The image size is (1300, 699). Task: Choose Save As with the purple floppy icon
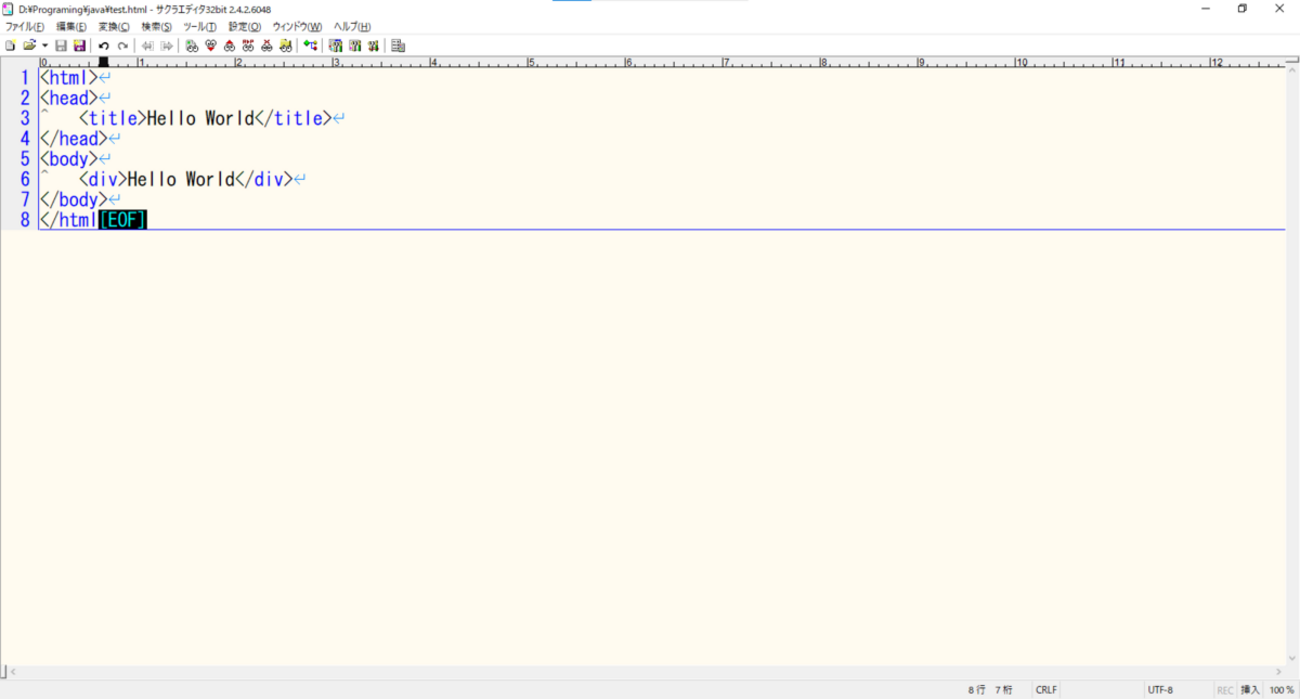point(79,46)
